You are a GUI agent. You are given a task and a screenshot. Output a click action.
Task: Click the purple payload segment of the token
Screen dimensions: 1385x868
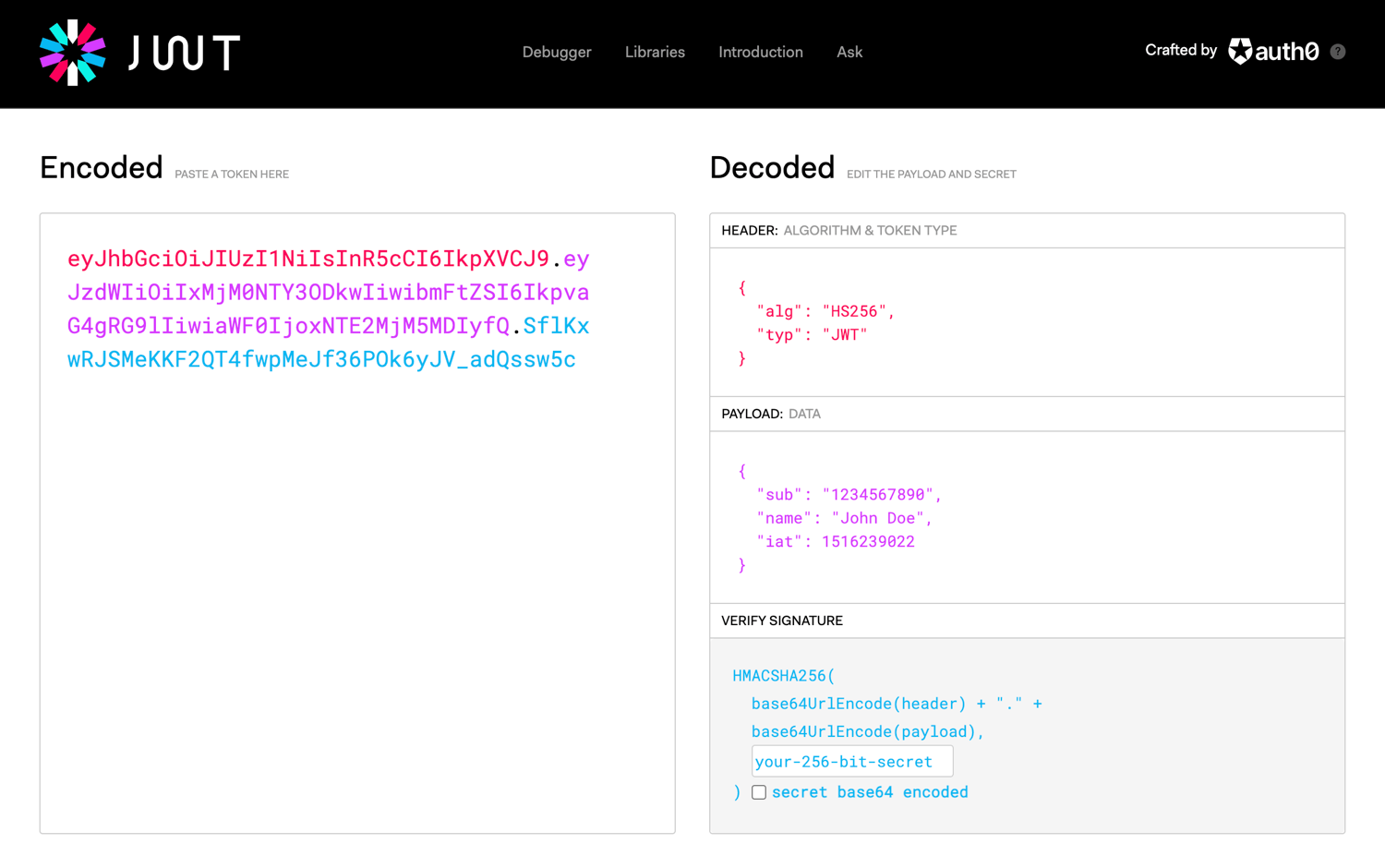click(x=328, y=292)
